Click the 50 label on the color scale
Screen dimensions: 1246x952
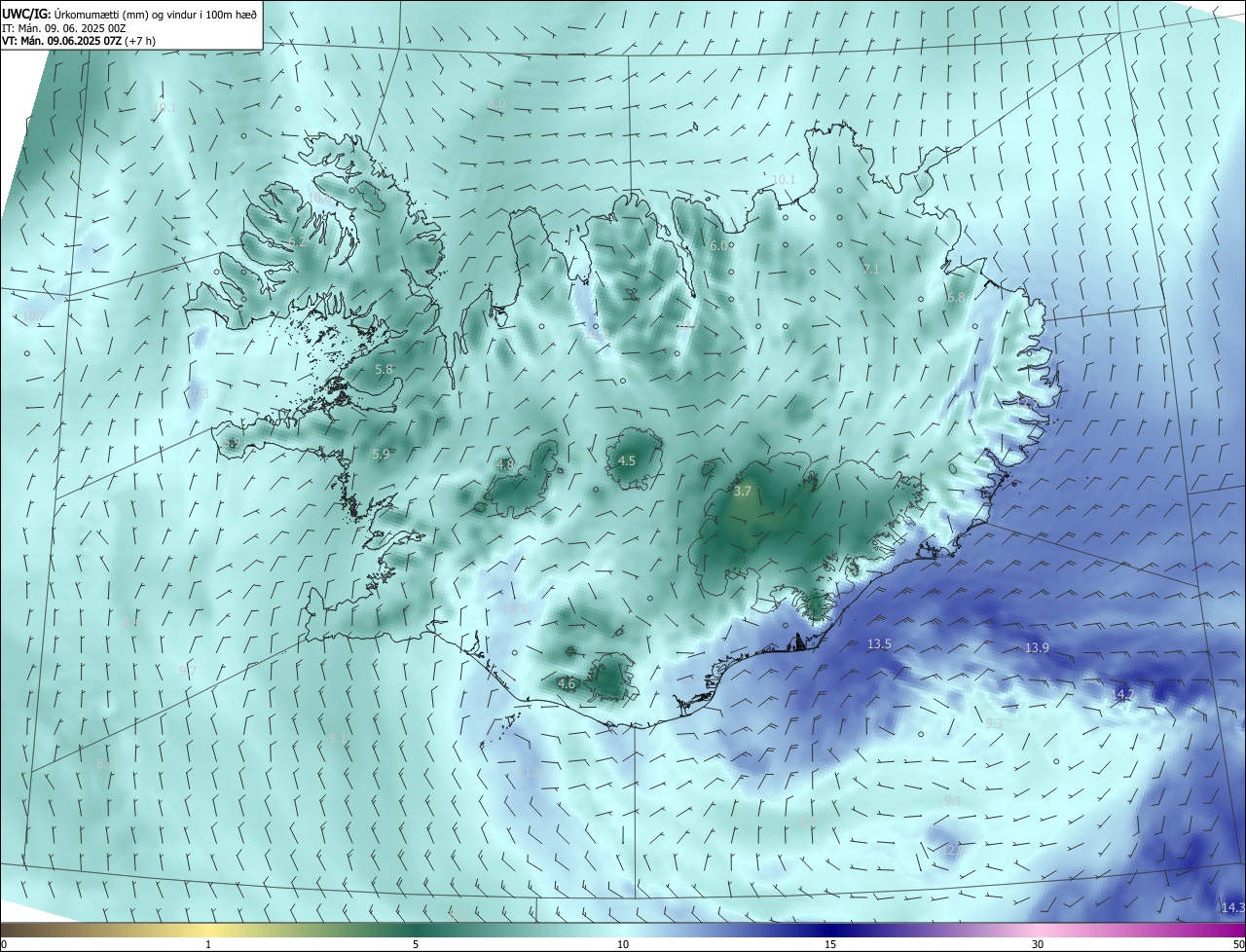click(x=1237, y=944)
